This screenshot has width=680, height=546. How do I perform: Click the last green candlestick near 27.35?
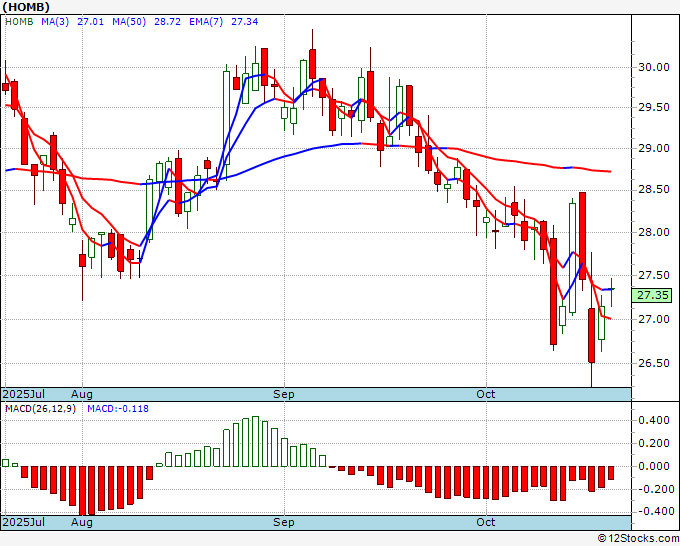pos(612,291)
